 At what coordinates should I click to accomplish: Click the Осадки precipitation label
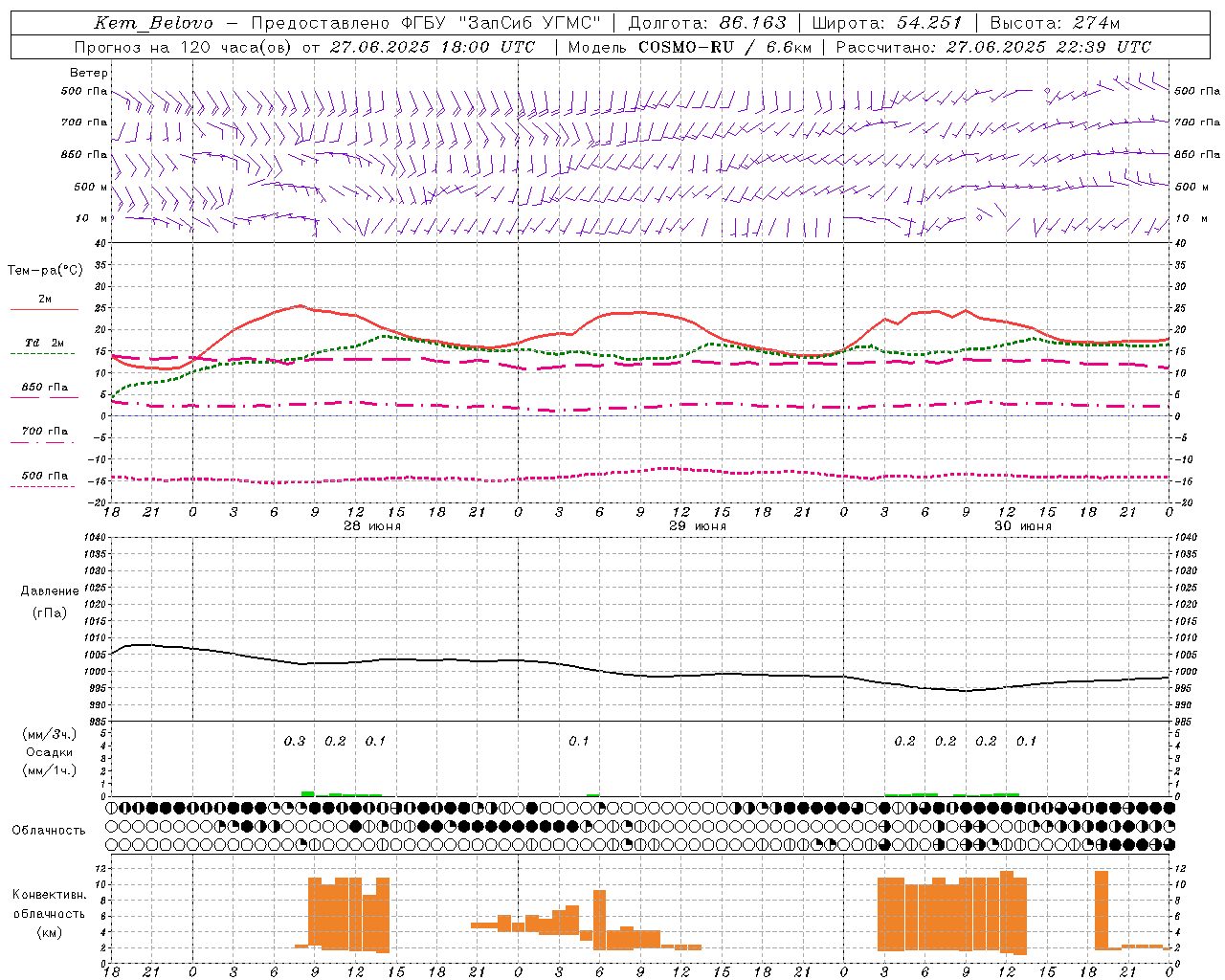(x=50, y=752)
